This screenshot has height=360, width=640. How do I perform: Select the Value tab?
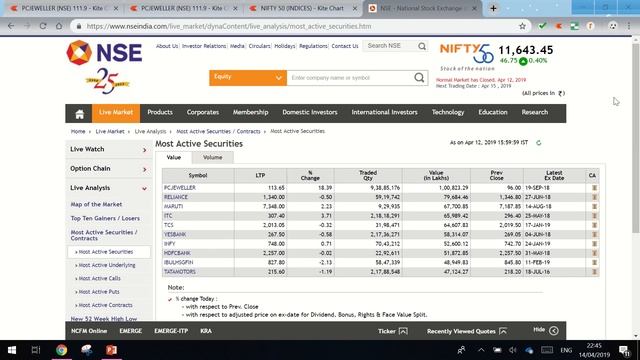[173, 158]
